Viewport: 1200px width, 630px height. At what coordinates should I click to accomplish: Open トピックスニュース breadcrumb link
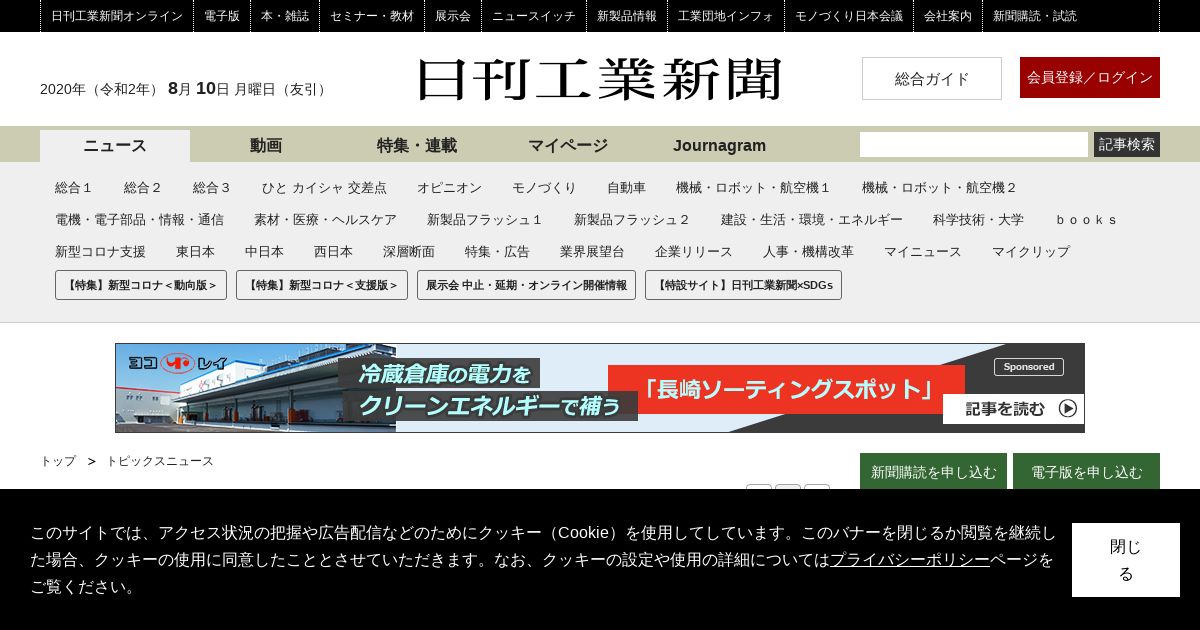[x=160, y=461]
